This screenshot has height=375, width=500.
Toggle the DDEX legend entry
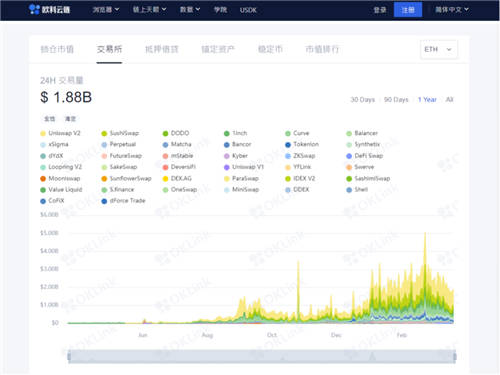297,190
